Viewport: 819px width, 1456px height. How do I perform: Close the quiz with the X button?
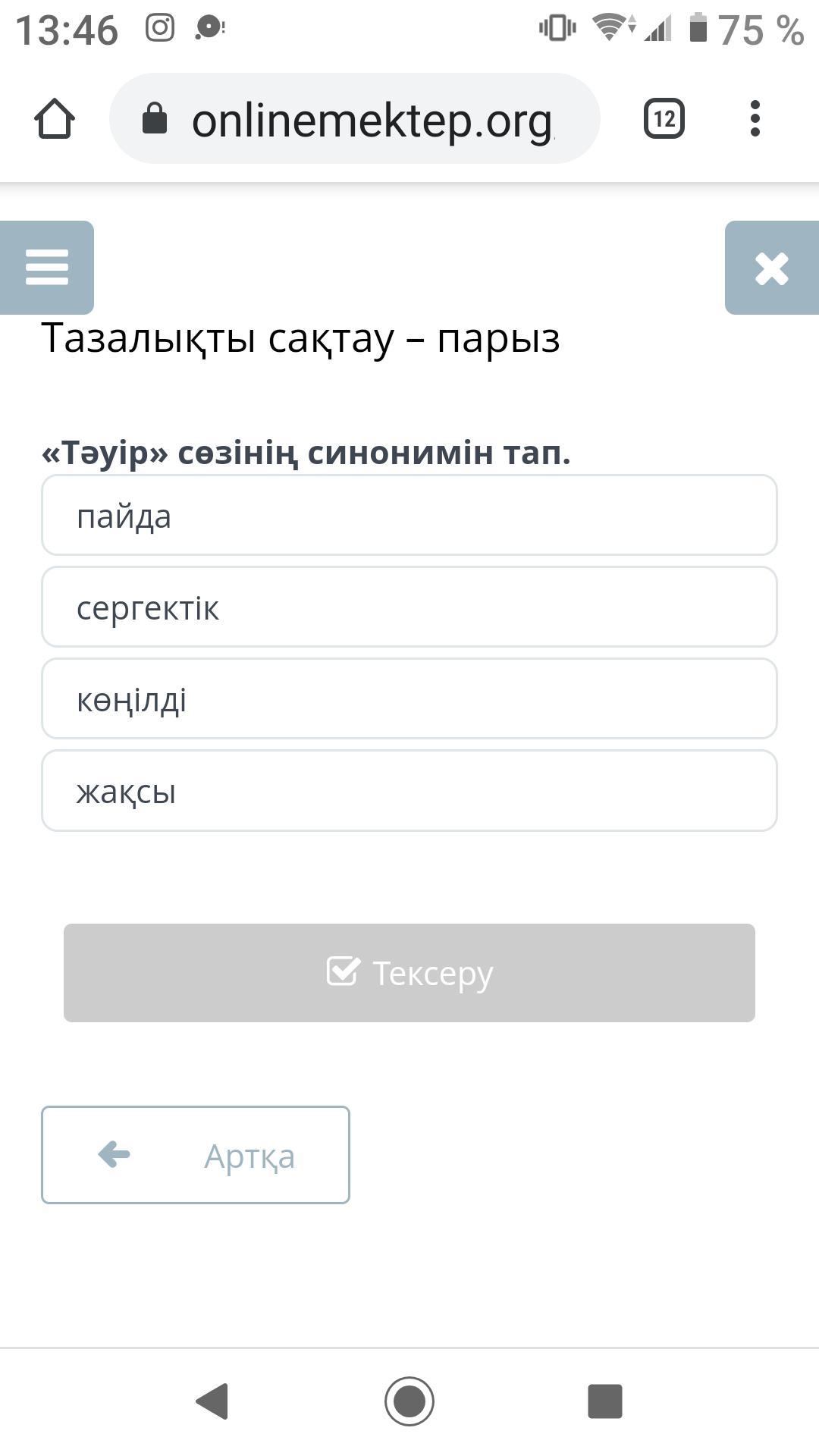pyautogui.click(x=771, y=268)
